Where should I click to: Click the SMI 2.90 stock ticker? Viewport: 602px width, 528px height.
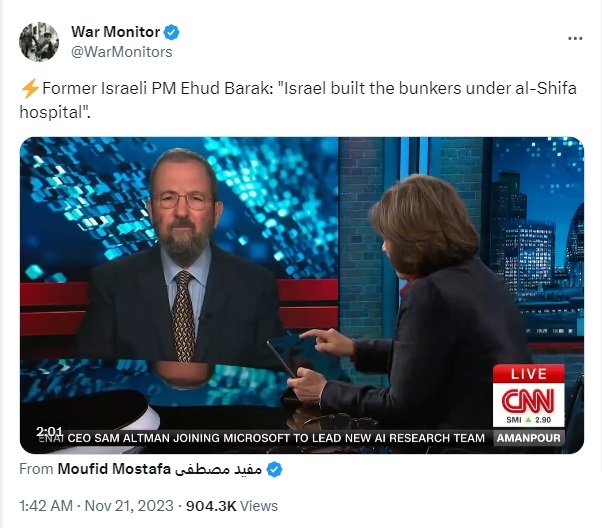(529, 420)
